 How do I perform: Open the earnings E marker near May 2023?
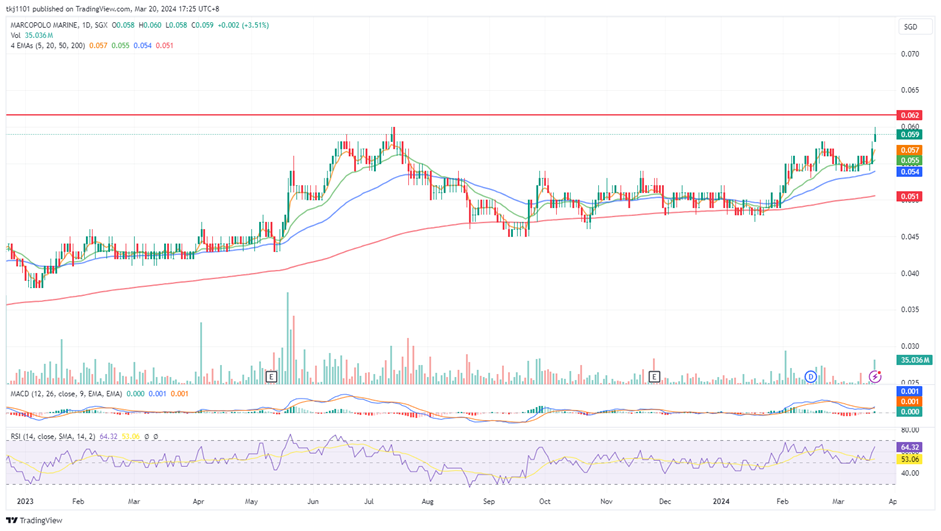point(271,377)
